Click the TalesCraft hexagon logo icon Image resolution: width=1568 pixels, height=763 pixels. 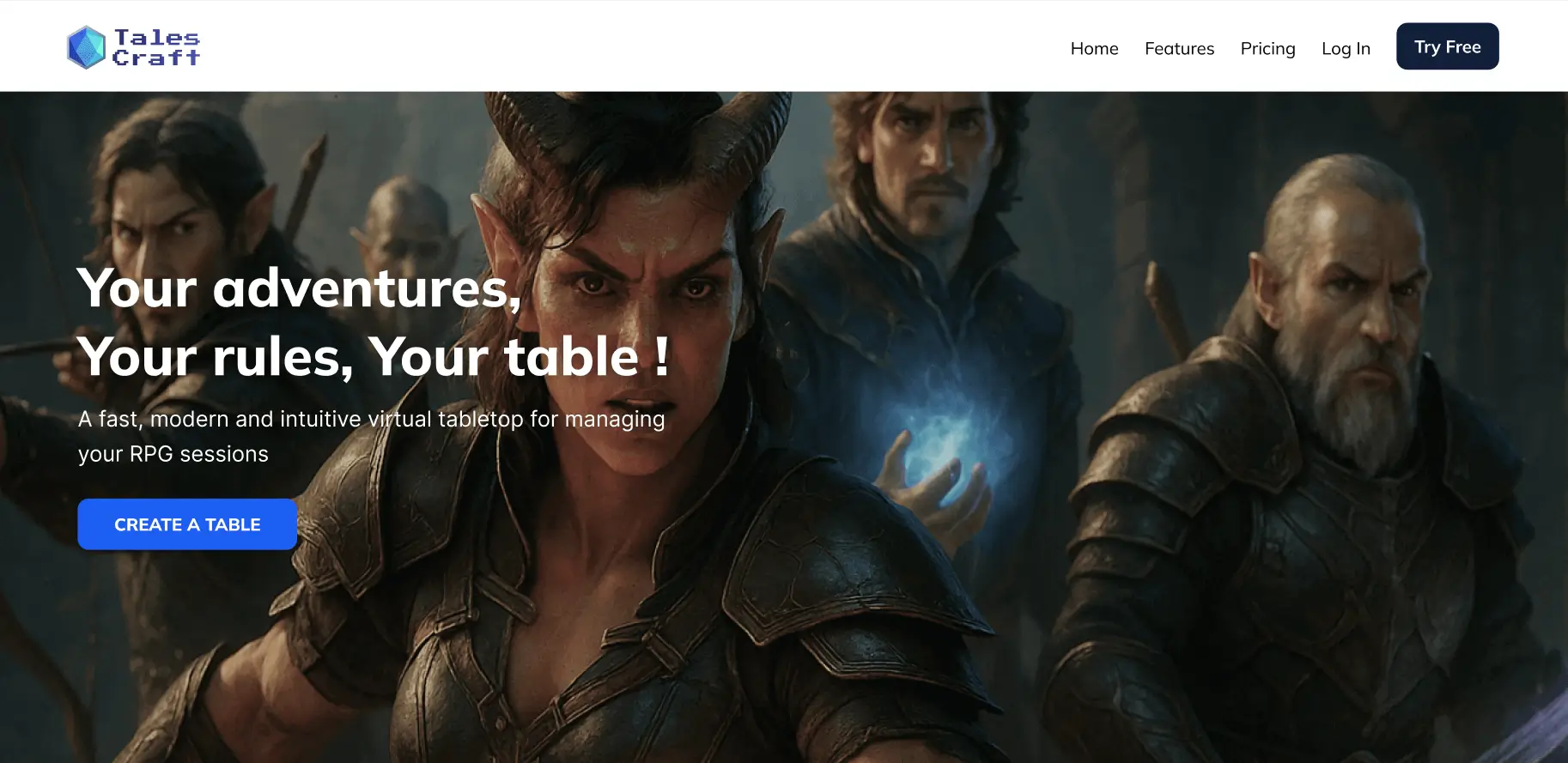(x=86, y=47)
